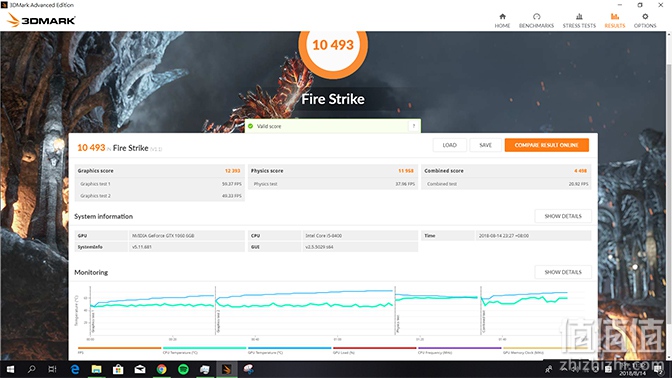This screenshot has width=672, height=378.
Task: Open Spotify from the taskbar
Action: tap(183, 369)
